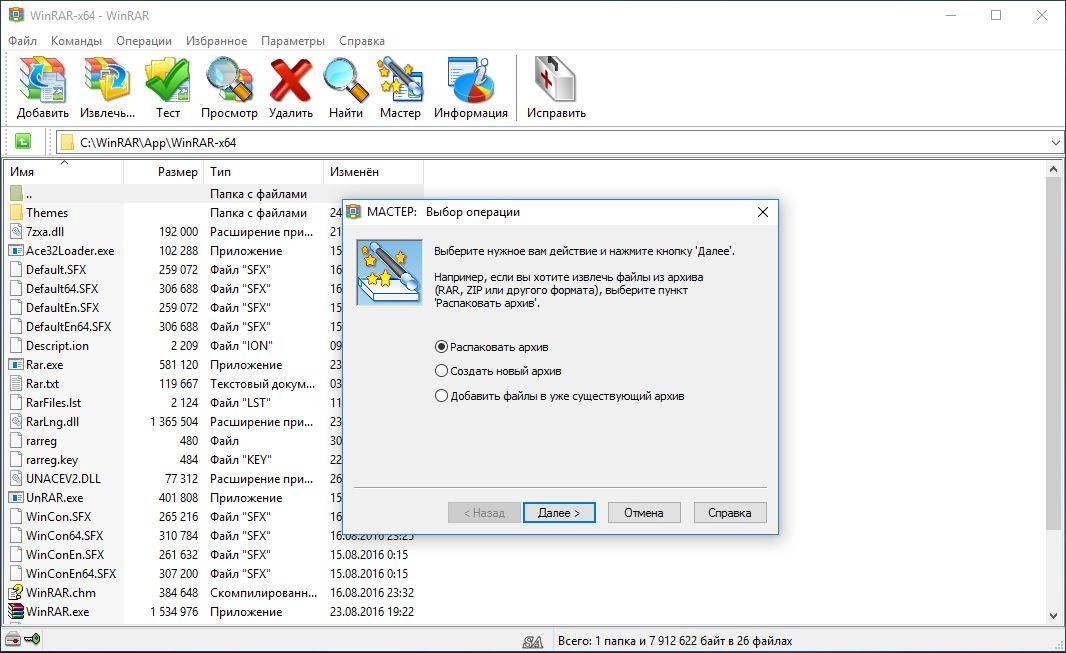Click the folder icon in the address bar
The width and height of the screenshot is (1066, 653).
(67, 143)
